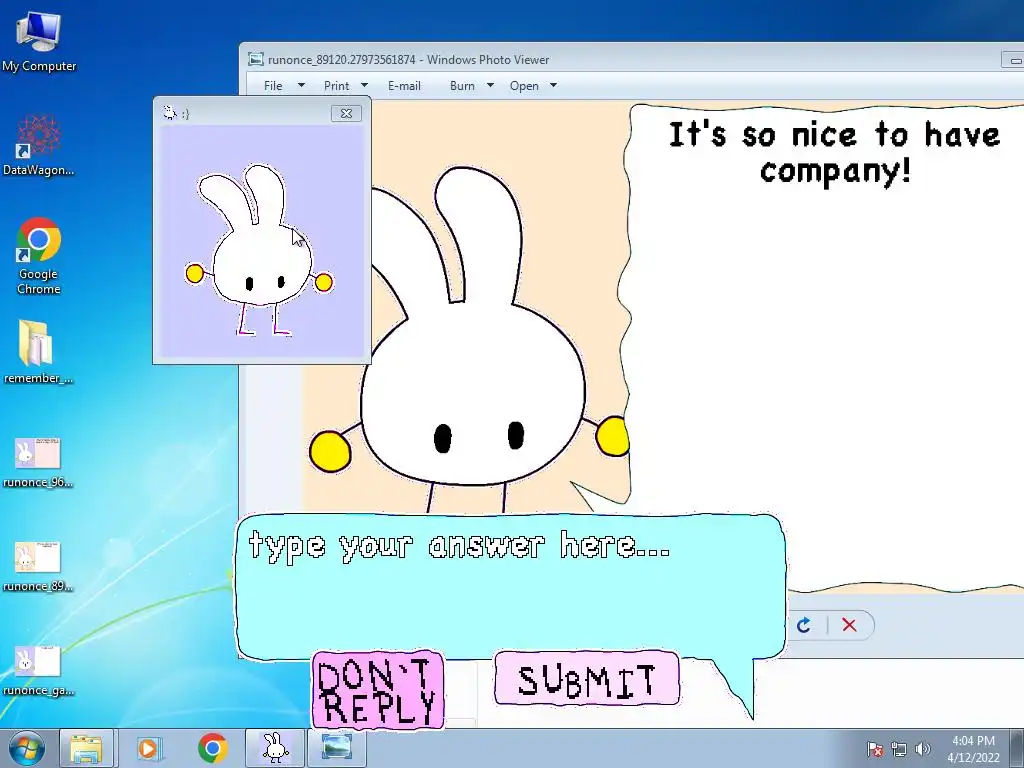Launch the Google Chrome desktop shortcut
This screenshot has width=1024, height=768.
pyautogui.click(x=39, y=255)
